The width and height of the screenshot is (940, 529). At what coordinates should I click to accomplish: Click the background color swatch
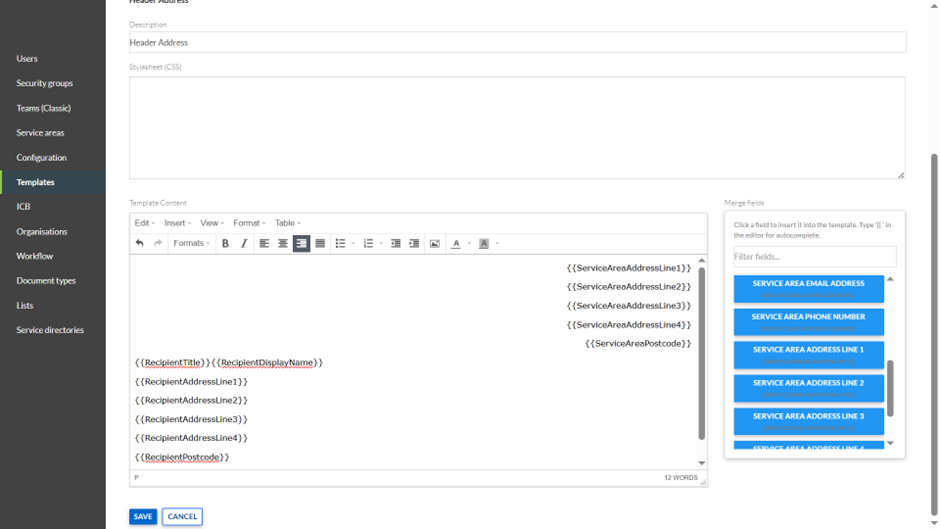pos(484,243)
